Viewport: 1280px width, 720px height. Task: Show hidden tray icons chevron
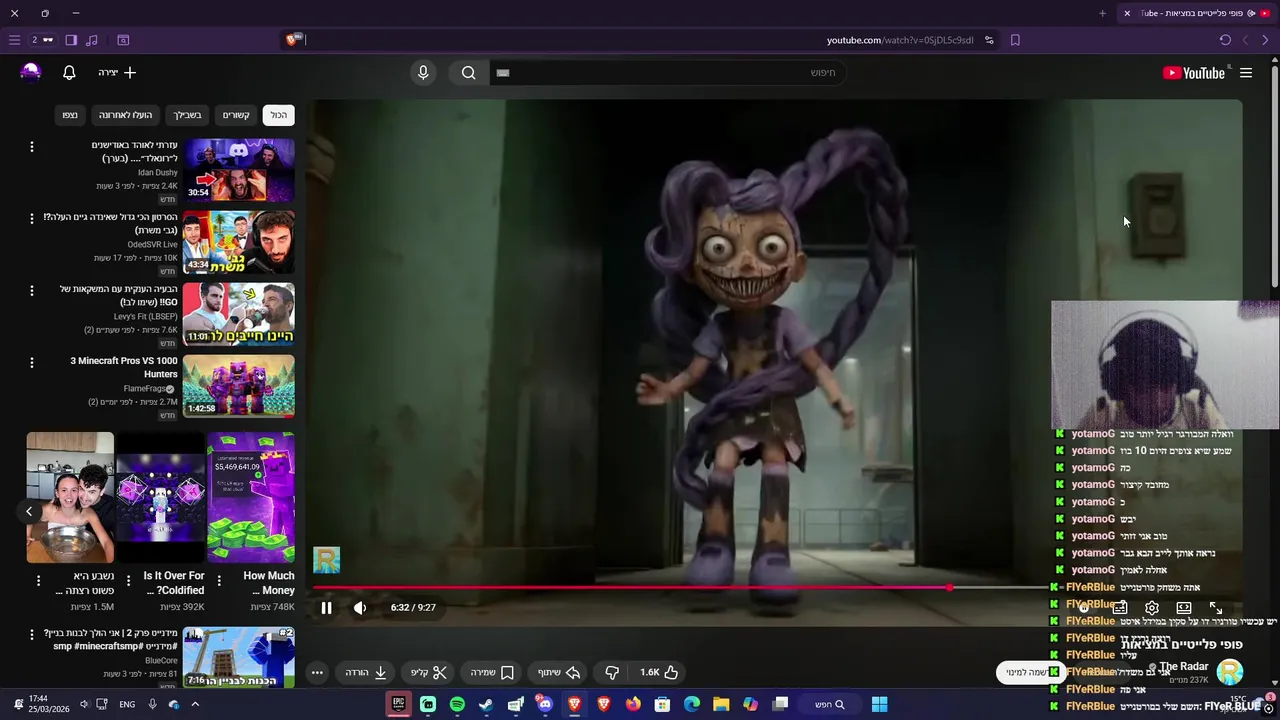point(195,704)
